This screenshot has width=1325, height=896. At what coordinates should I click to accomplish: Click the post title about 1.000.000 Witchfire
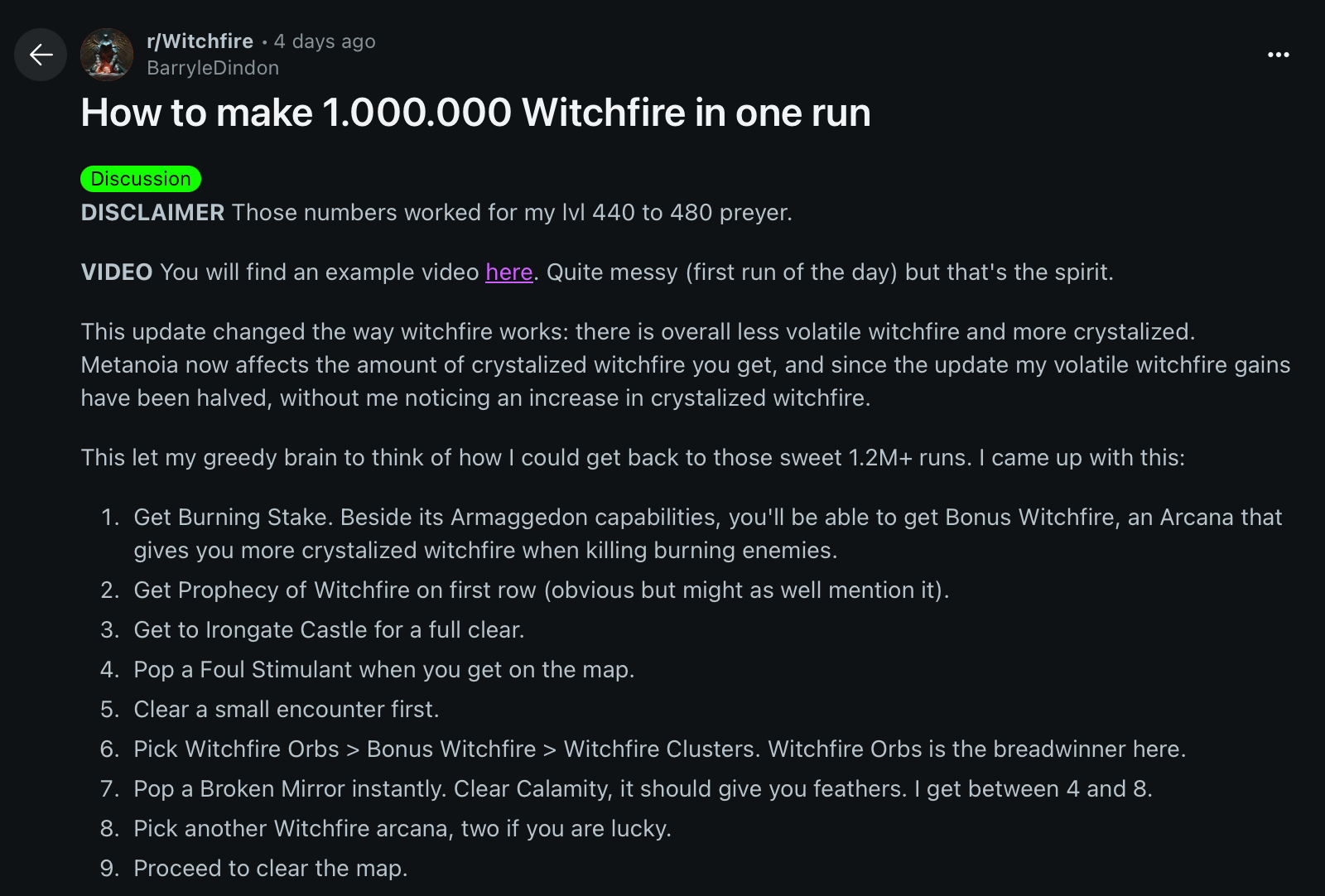coord(475,113)
